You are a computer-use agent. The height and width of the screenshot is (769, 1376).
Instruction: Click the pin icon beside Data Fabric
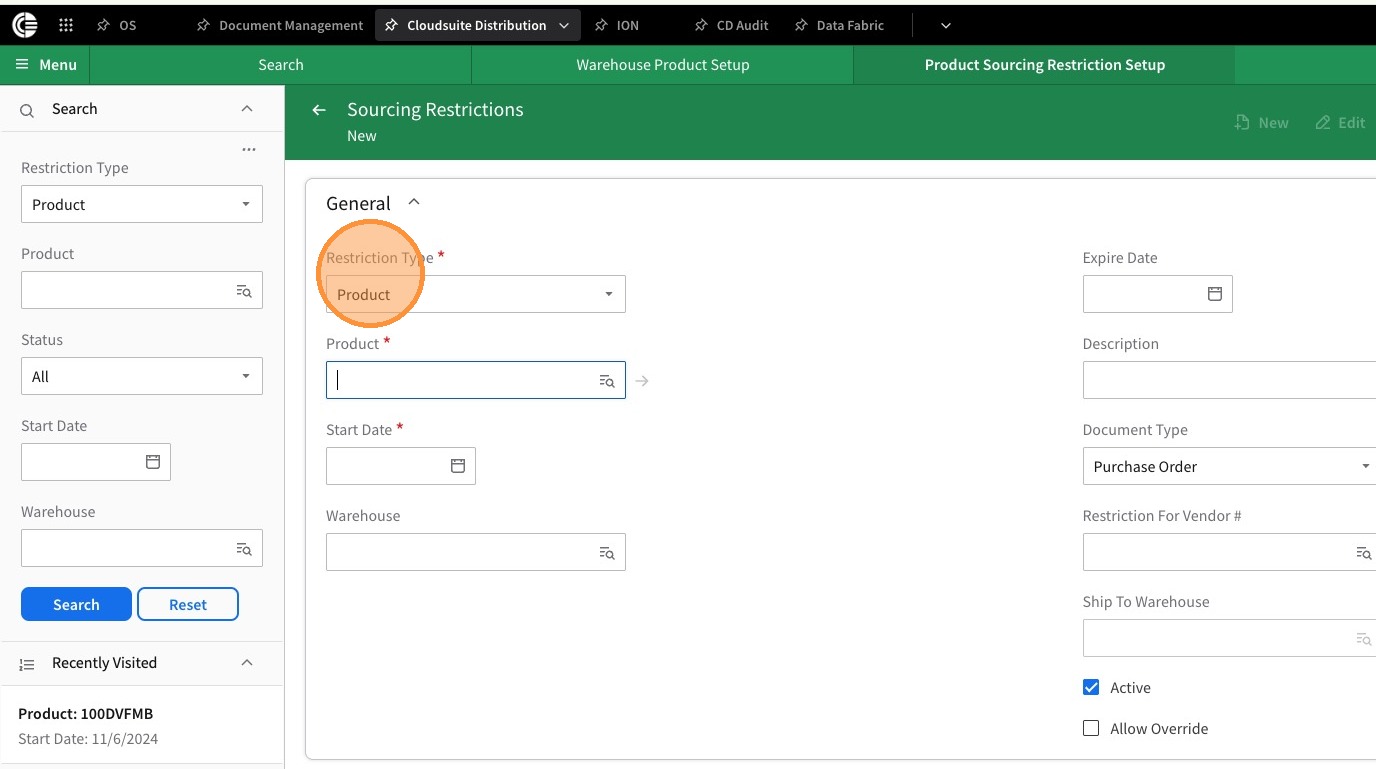click(x=801, y=25)
